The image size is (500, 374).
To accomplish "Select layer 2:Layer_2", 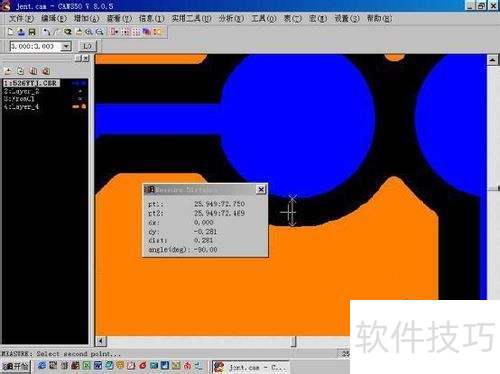I will tap(22, 91).
